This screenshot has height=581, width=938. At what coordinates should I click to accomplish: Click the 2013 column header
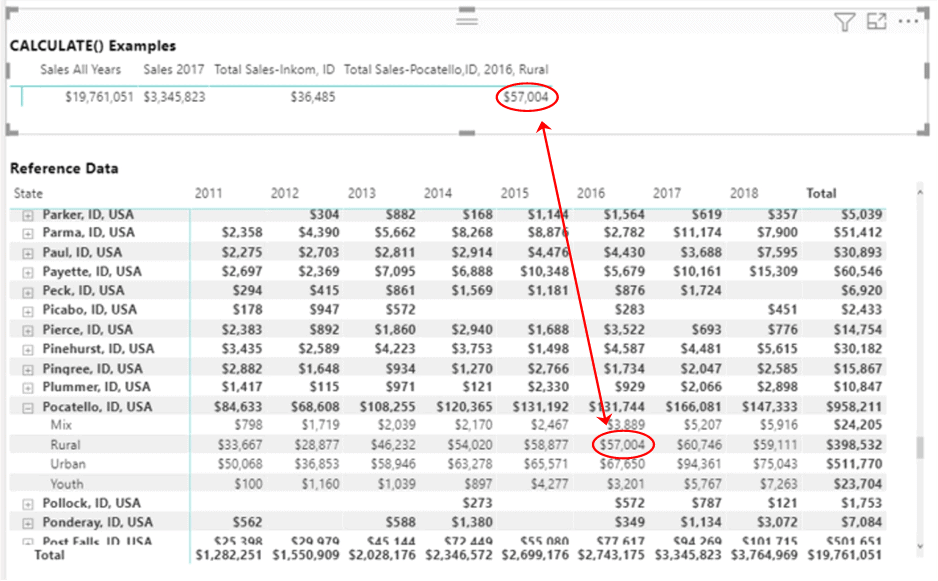point(361,193)
